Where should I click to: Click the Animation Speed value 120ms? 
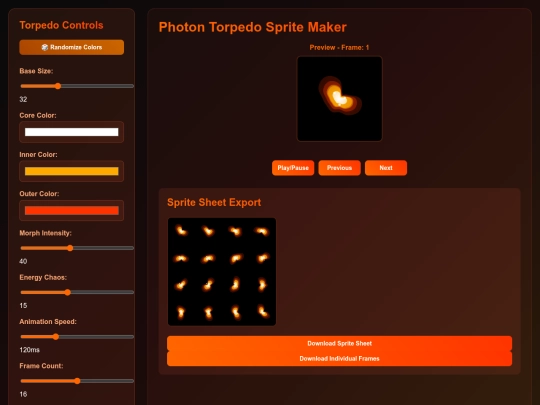click(x=29, y=350)
